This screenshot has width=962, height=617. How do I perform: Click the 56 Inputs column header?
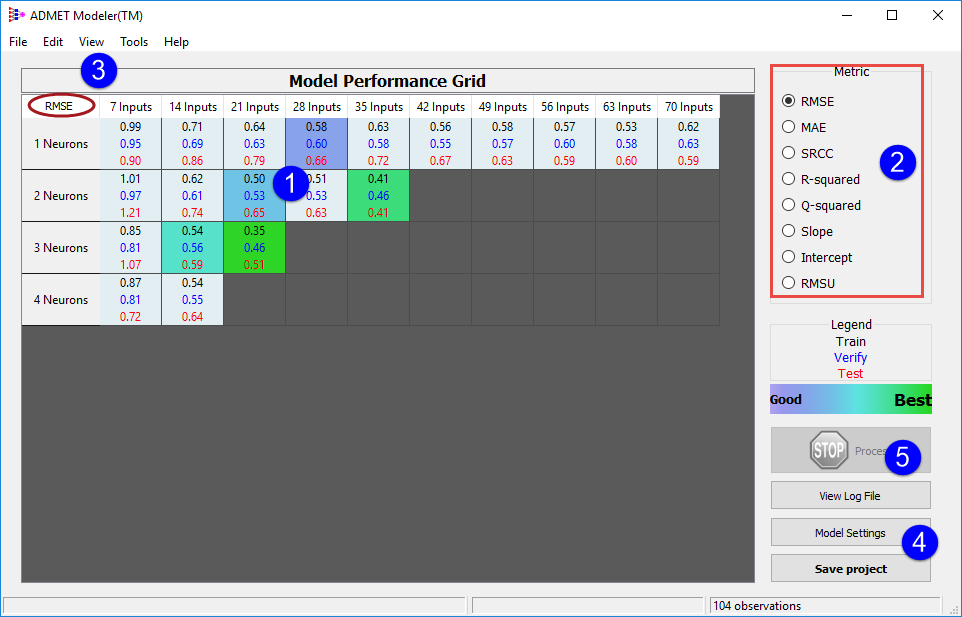564,107
